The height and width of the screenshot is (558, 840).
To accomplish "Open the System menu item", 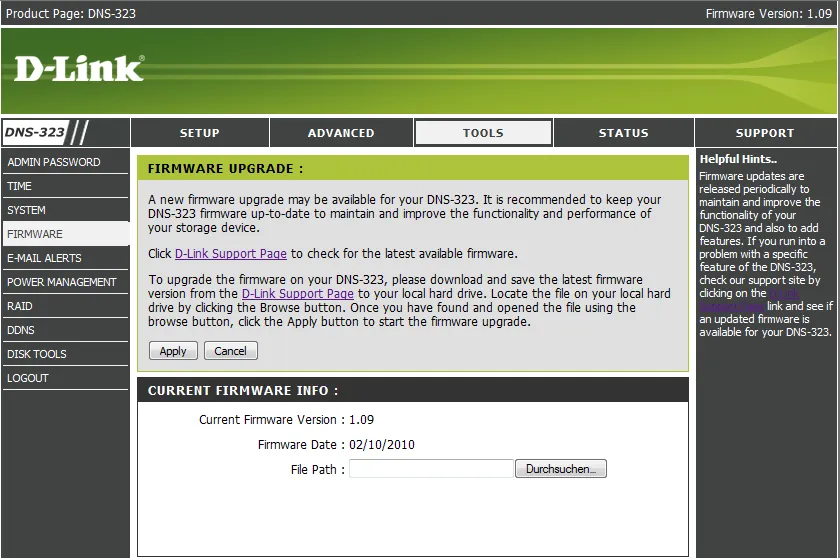I will (65, 210).
